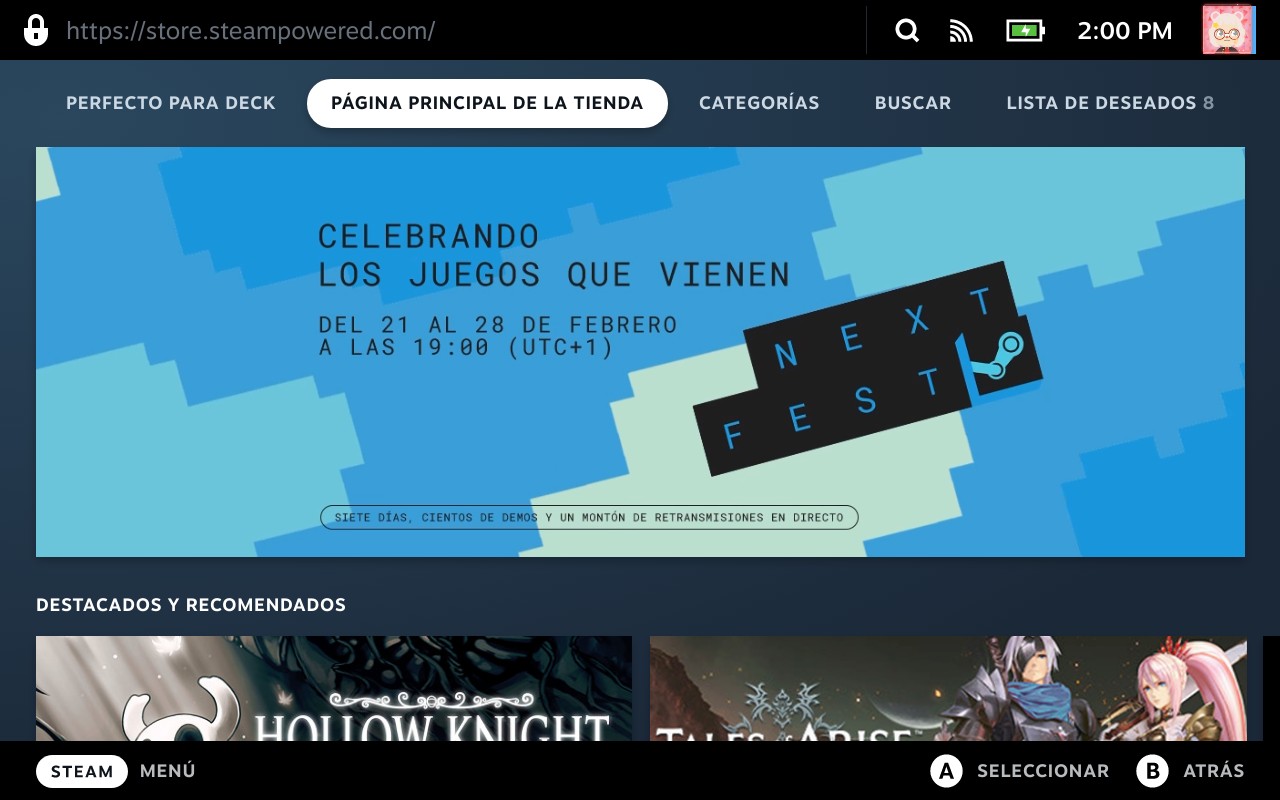This screenshot has width=1280, height=800.
Task: Click the Steam logo on Next Fest banner
Action: pyautogui.click(x=996, y=357)
